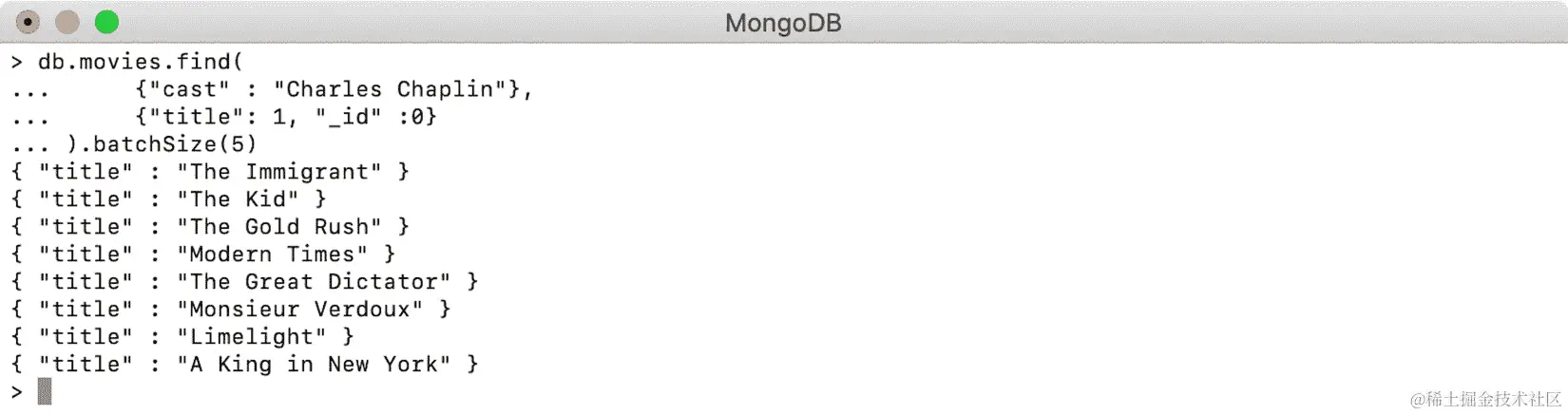Click the minimize window button

67,22
